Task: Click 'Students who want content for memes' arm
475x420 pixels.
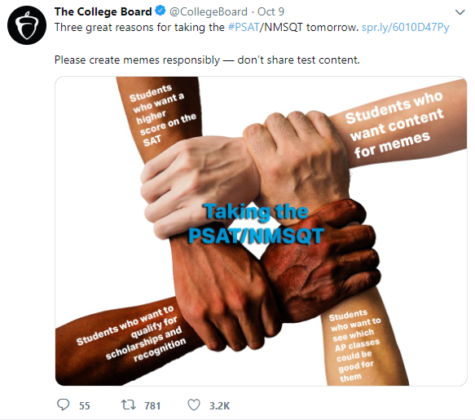Action: (395, 124)
